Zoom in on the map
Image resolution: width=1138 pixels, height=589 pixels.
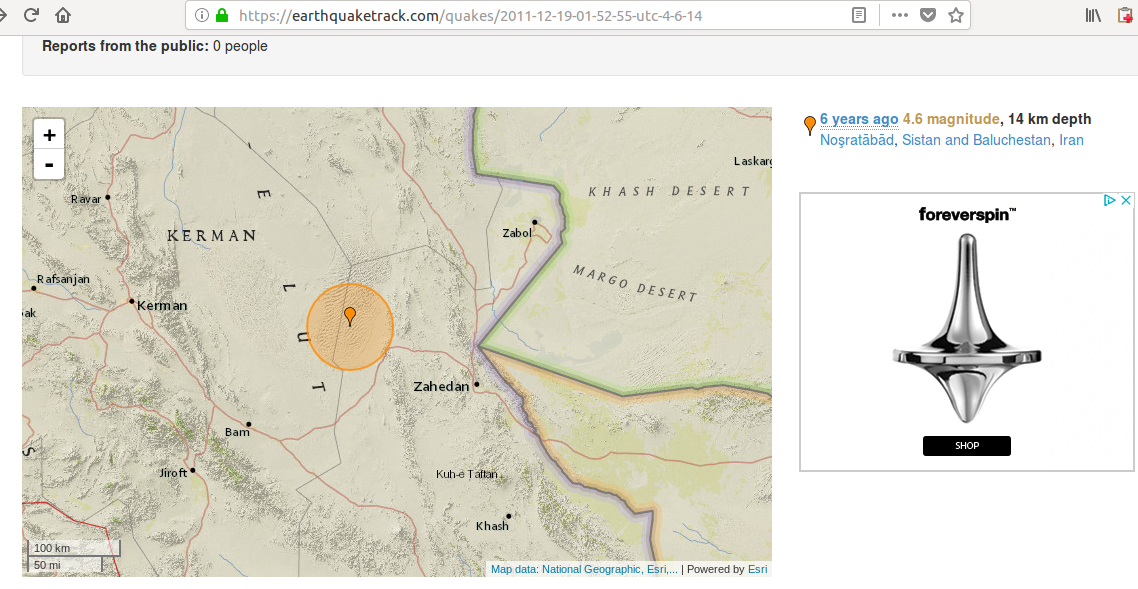click(49, 135)
